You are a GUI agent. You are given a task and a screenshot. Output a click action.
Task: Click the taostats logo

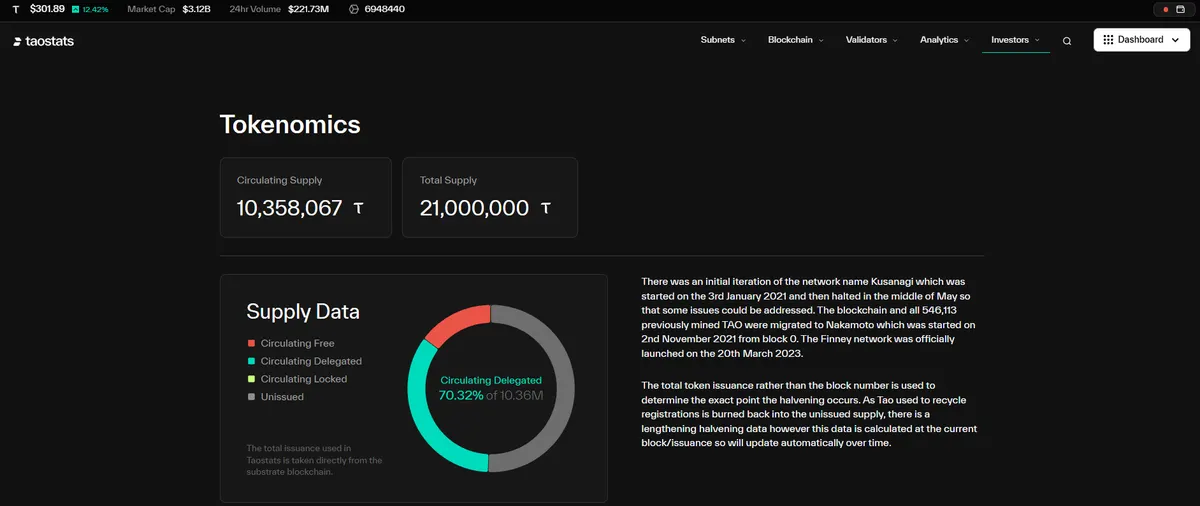[x=44, y=41]
